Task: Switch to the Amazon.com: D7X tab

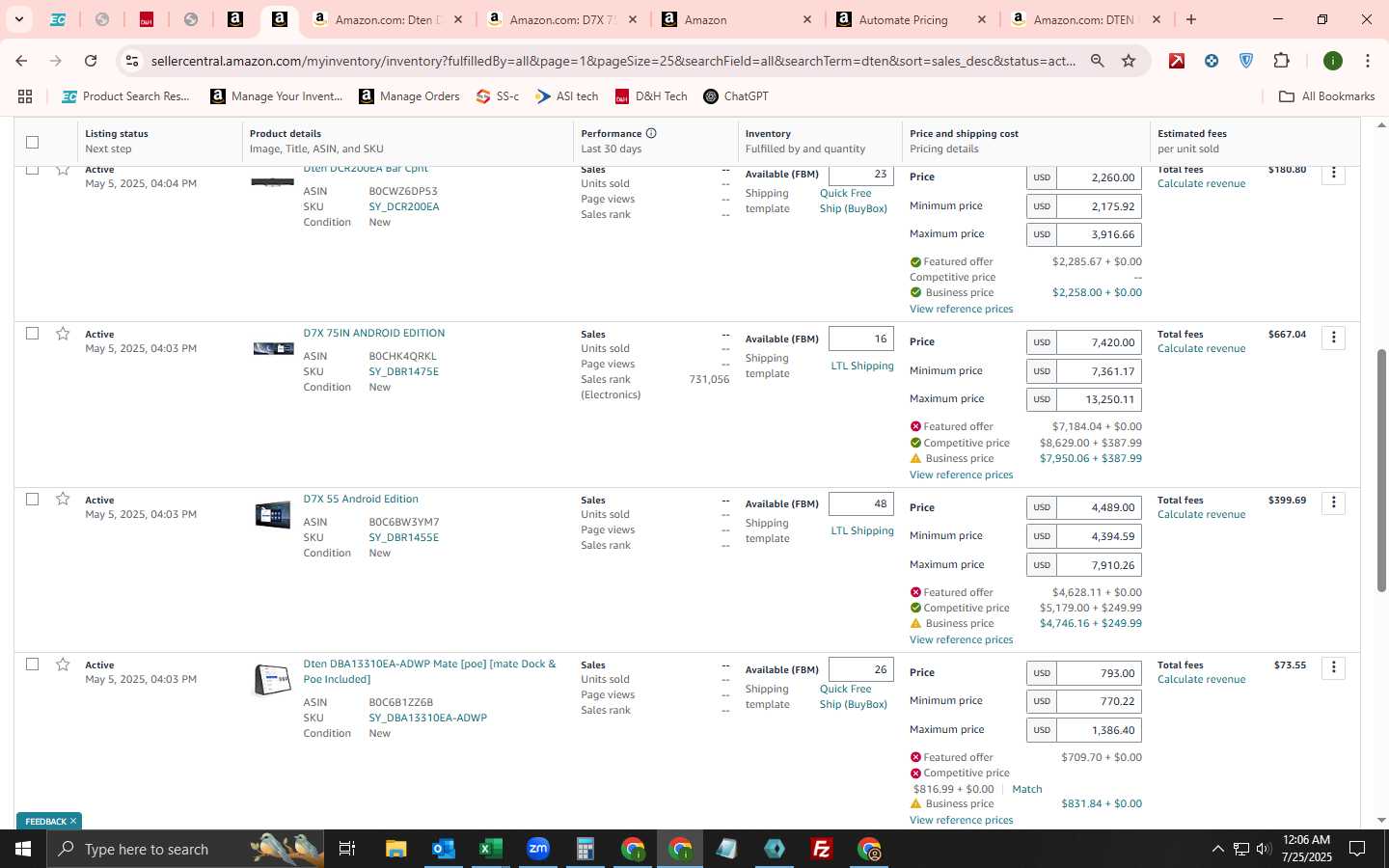Action: click(562, 19)
